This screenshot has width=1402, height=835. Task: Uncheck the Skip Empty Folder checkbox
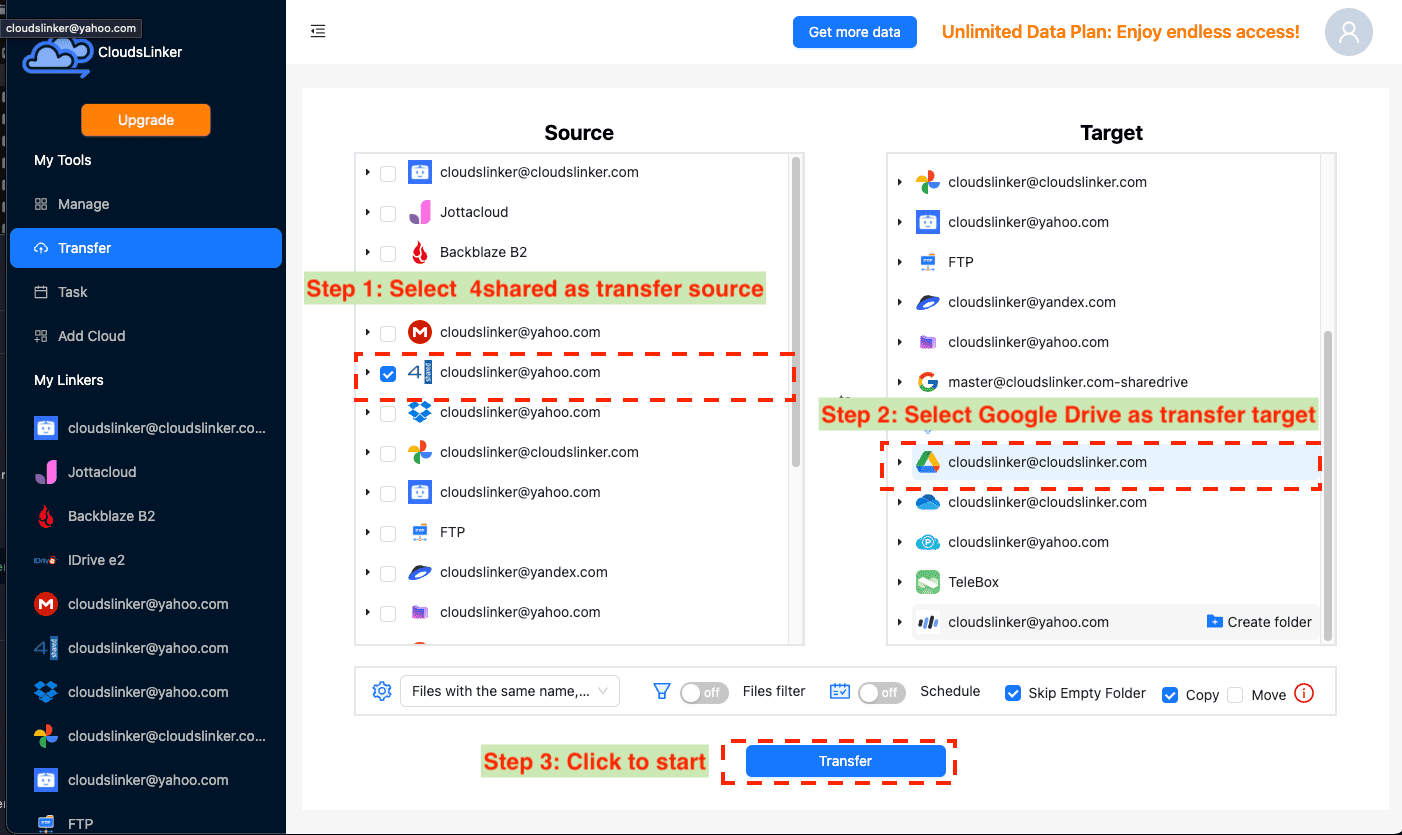pos(1013,693)
